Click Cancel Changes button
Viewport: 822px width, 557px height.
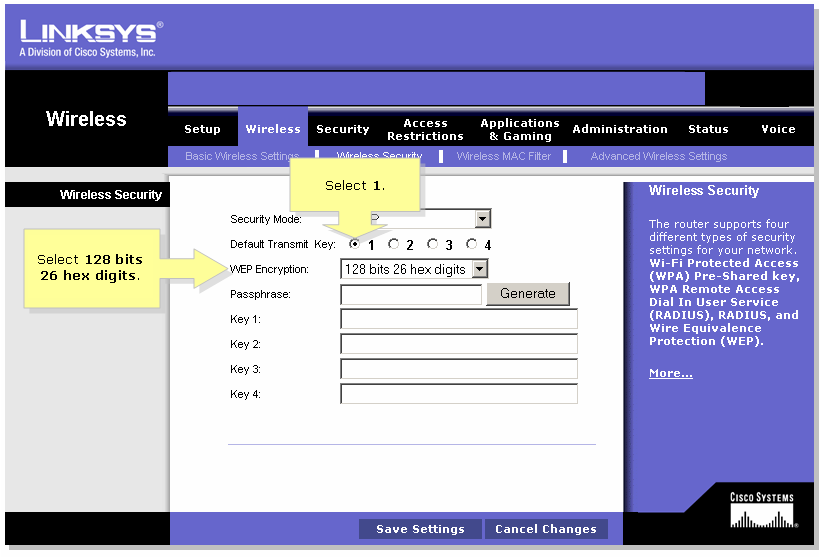pos(546,529)
